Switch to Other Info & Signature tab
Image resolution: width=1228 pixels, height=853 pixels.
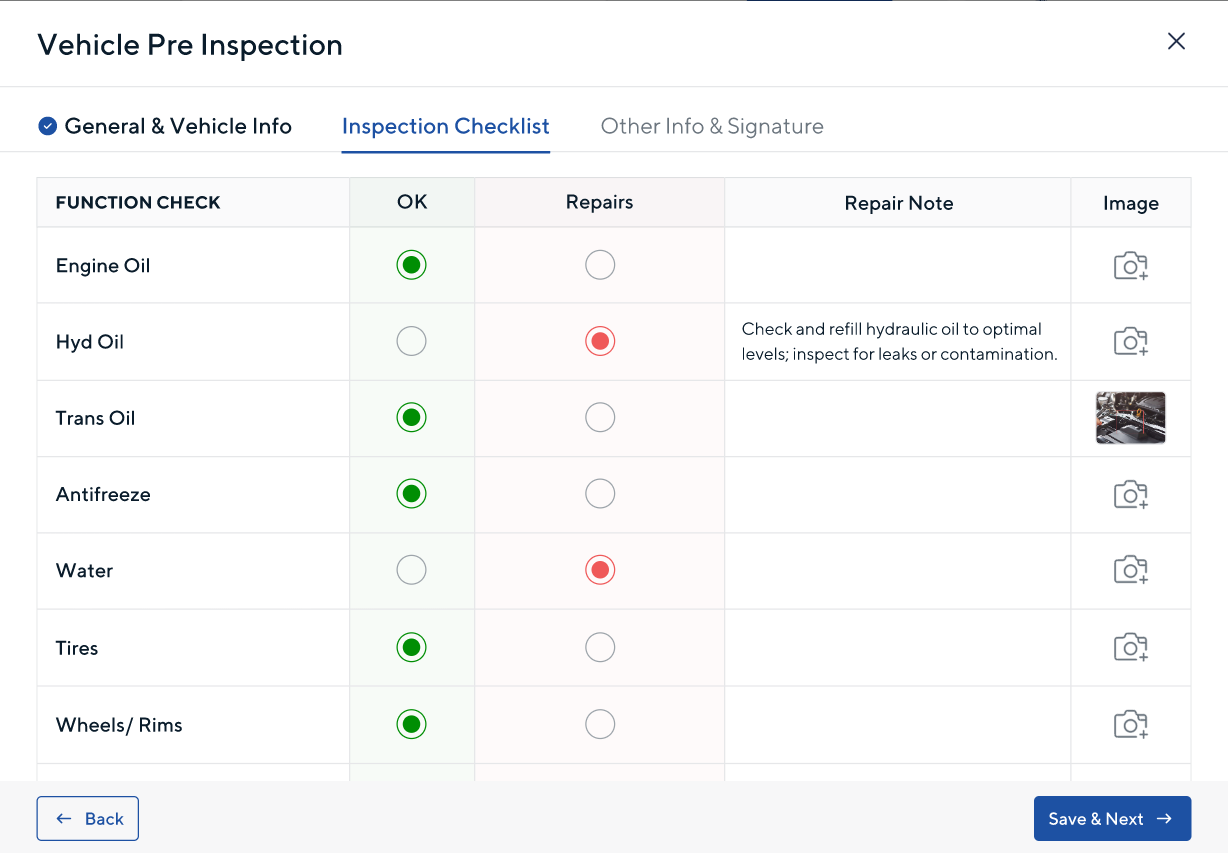[x=712, y=126]
